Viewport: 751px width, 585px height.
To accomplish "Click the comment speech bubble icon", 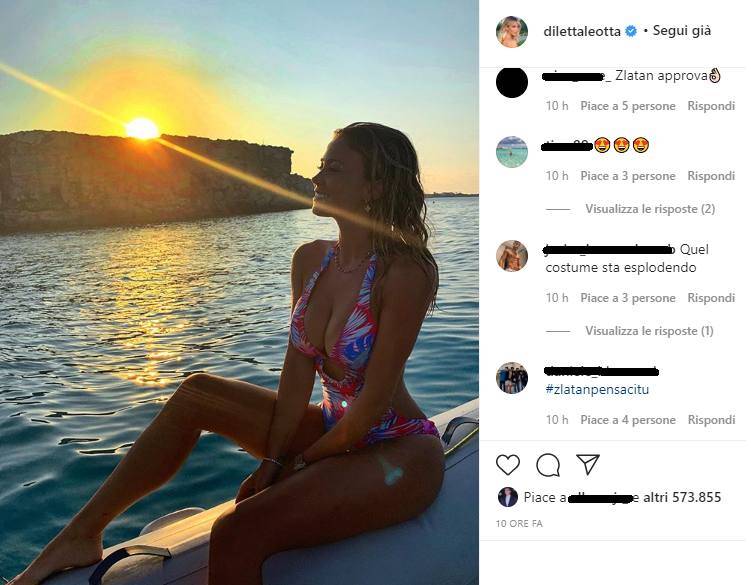I will tap(548, 465).
